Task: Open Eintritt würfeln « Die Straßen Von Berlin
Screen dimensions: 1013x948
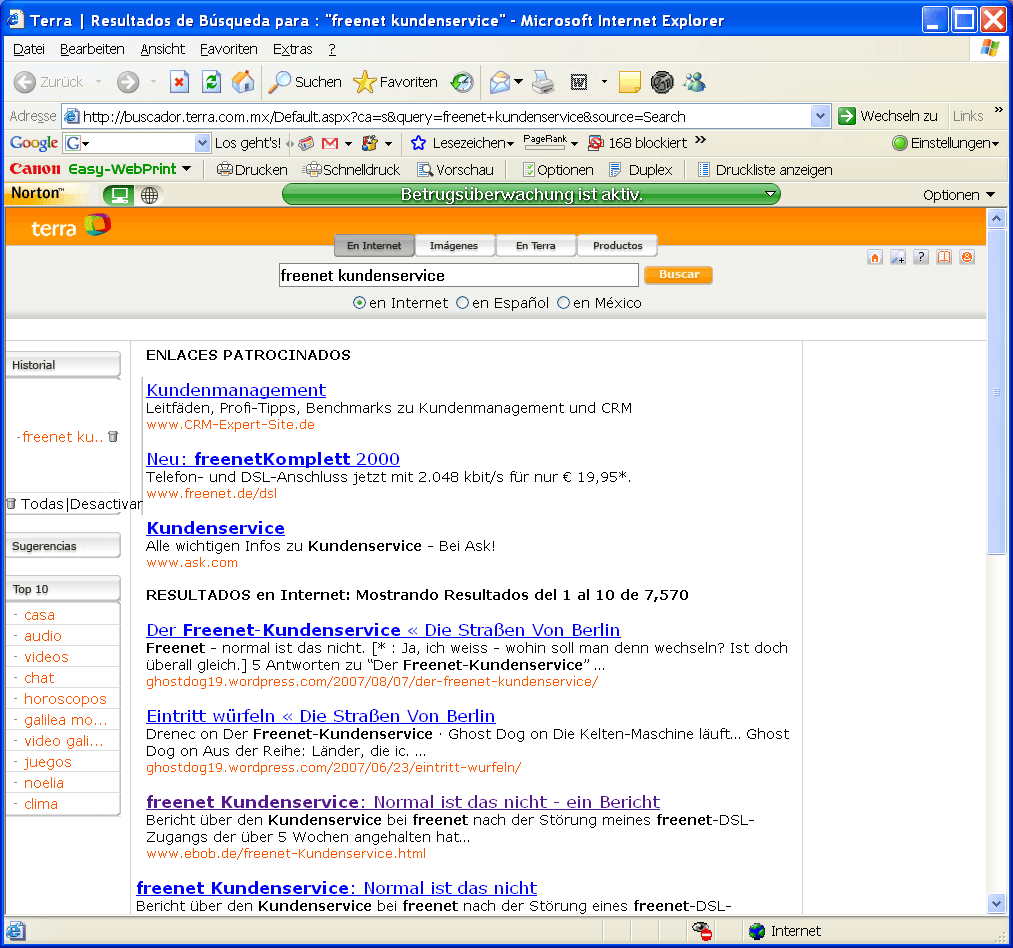Action: pyautogui.click(x=320, y=716)
